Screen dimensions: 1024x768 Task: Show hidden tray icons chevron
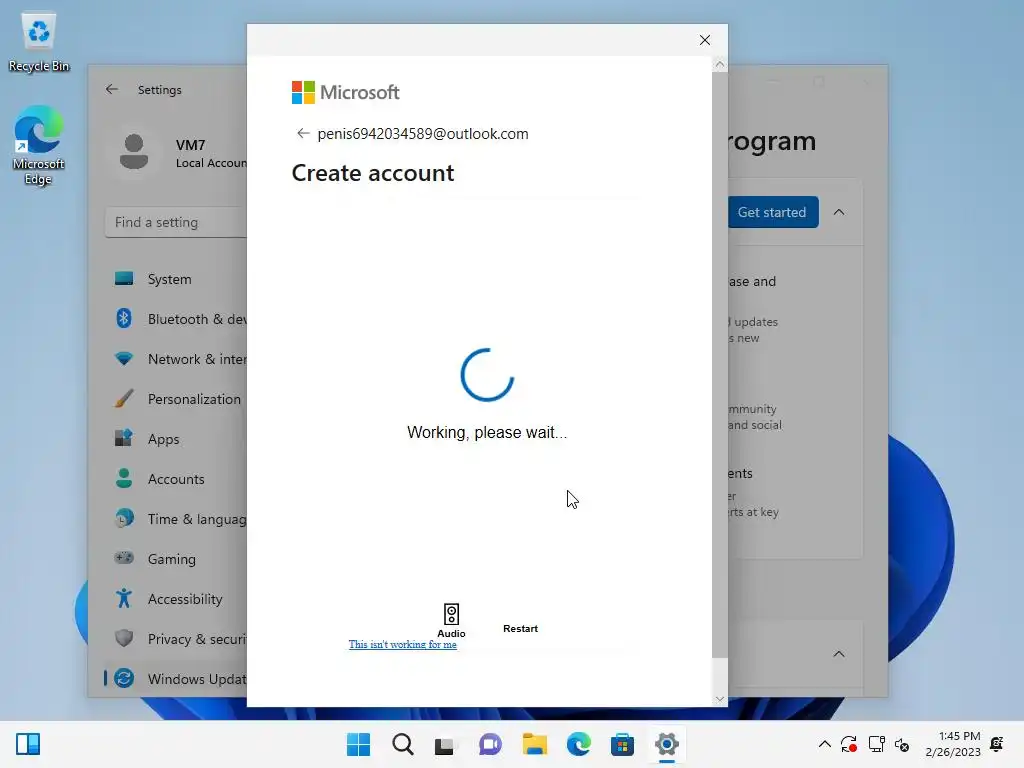(x=825, y=744)
